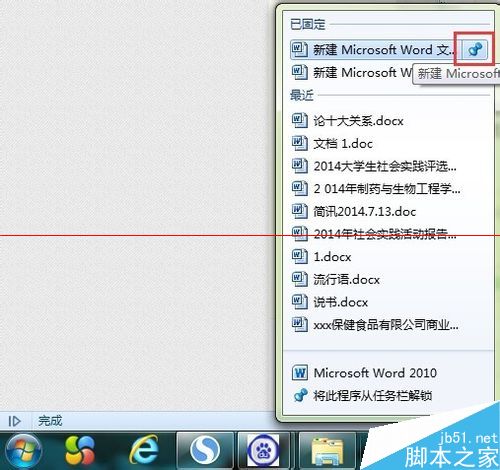Open the Baidu paw icon on taskbar
The image size is (500, 470).
(x=263, y=450)
